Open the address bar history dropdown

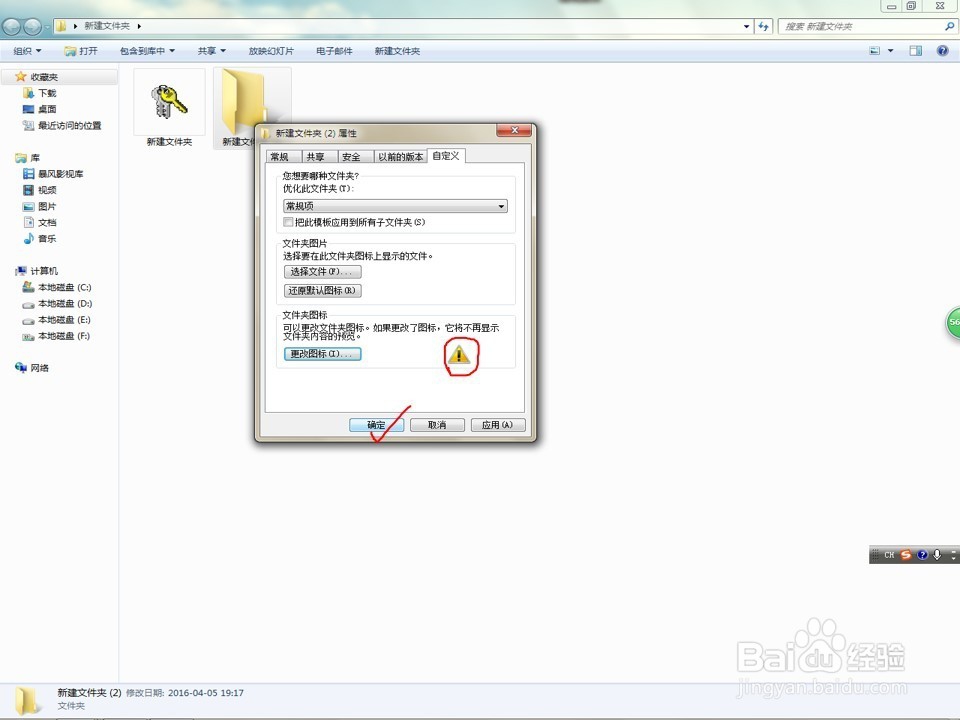(x=746, y=26)
